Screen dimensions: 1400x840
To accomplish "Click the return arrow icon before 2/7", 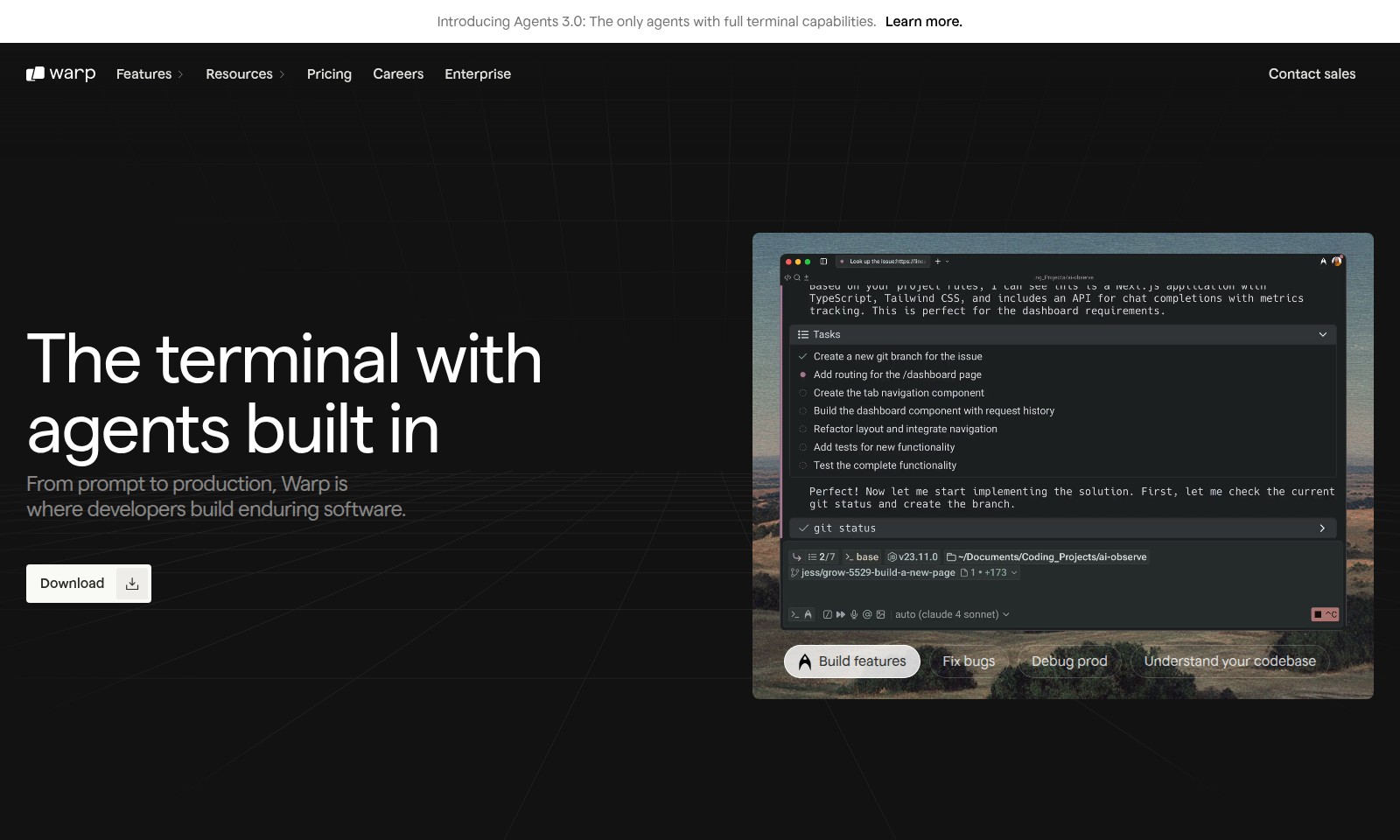I will click(x=796, y=556).
